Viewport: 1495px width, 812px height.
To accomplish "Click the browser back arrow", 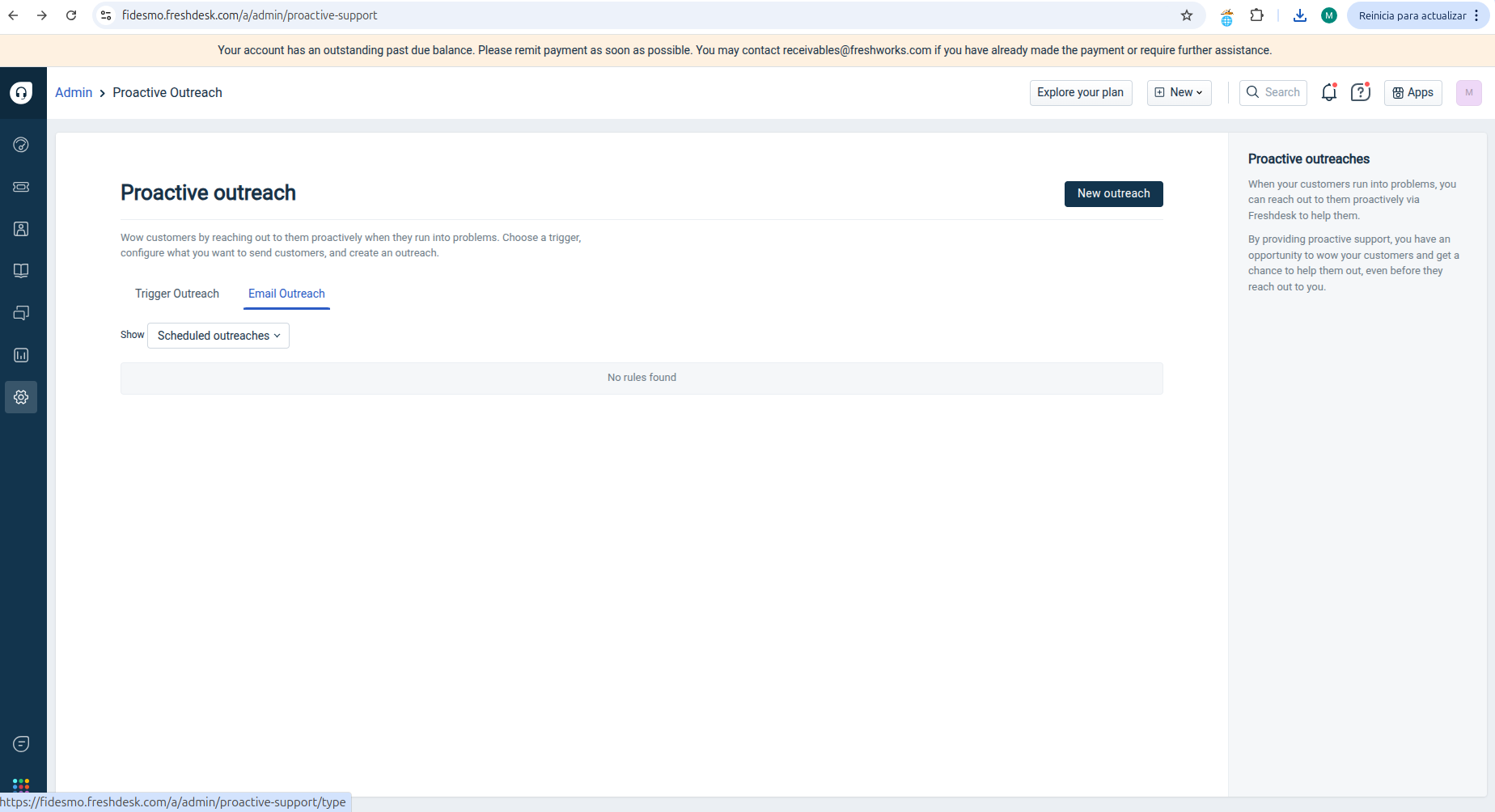I will (14, 15).
